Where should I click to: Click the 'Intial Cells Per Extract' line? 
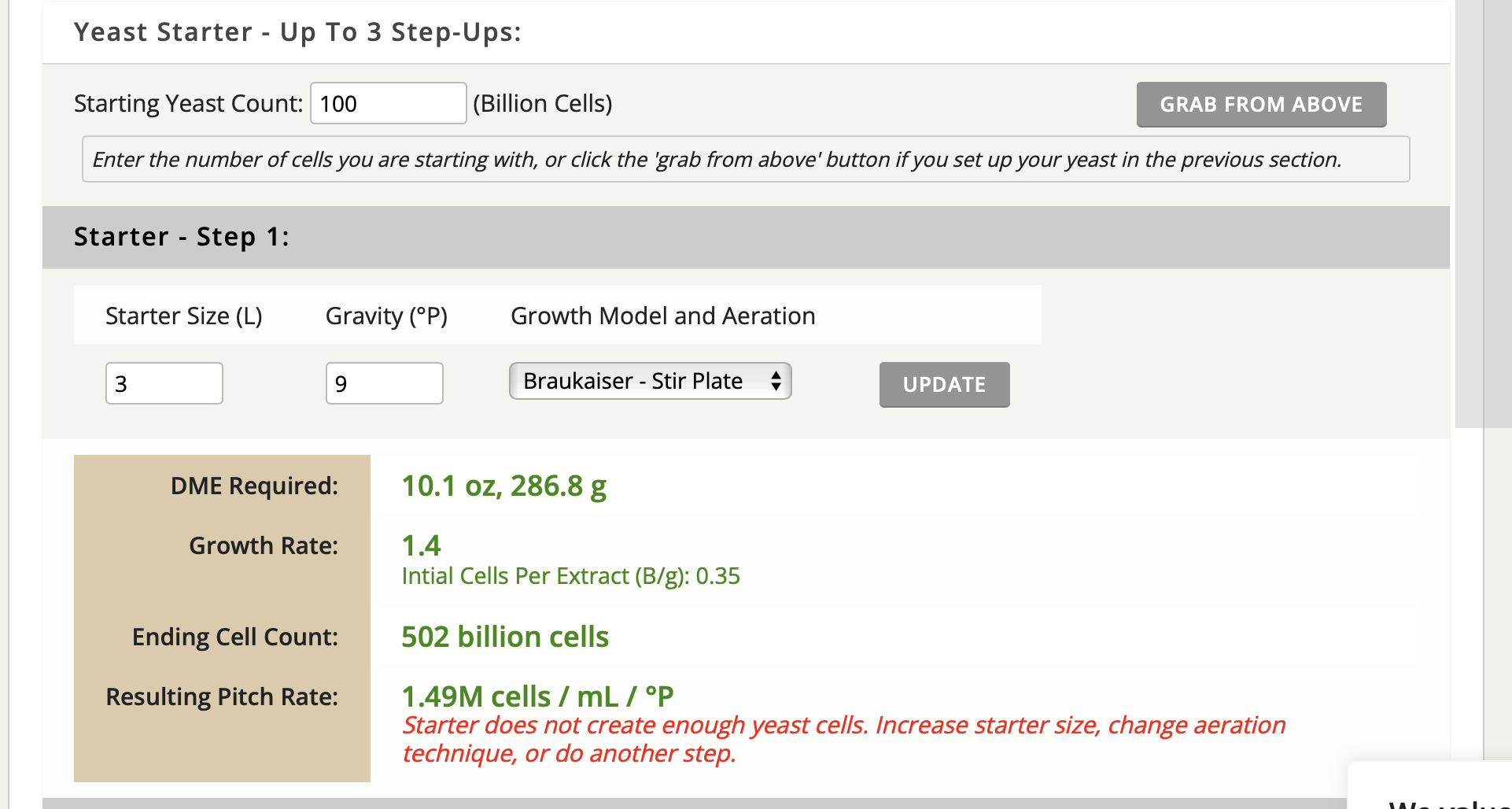pos(570,576)
